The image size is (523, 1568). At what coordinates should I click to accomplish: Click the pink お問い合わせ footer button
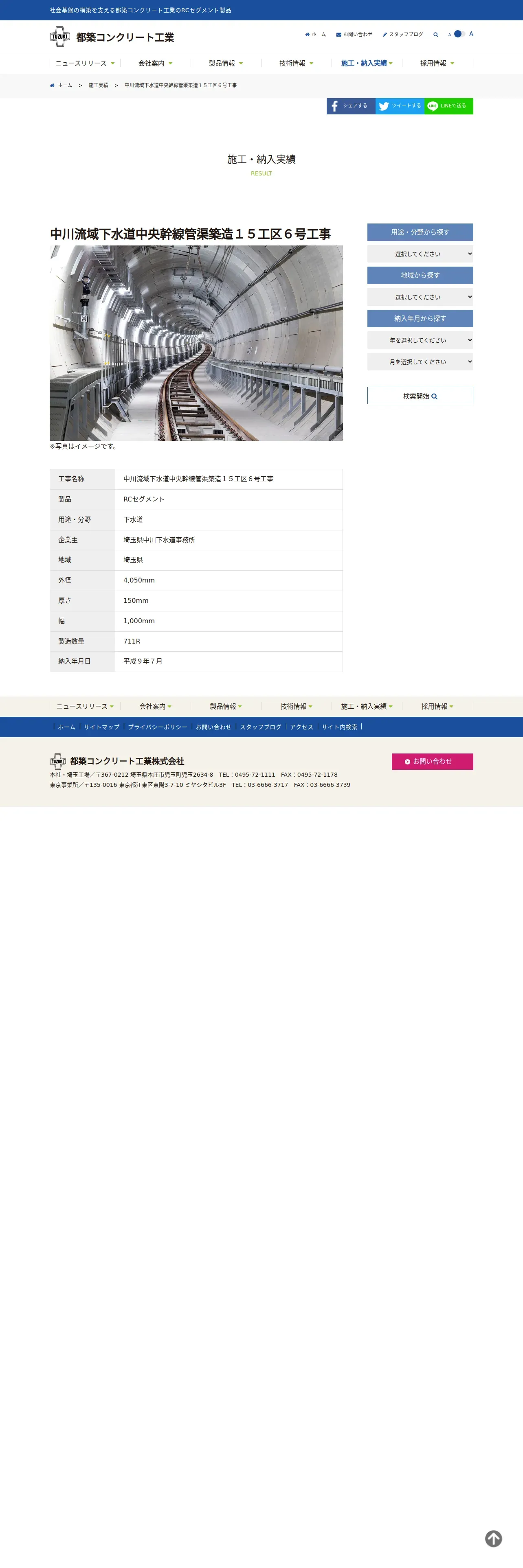[432, 762]
